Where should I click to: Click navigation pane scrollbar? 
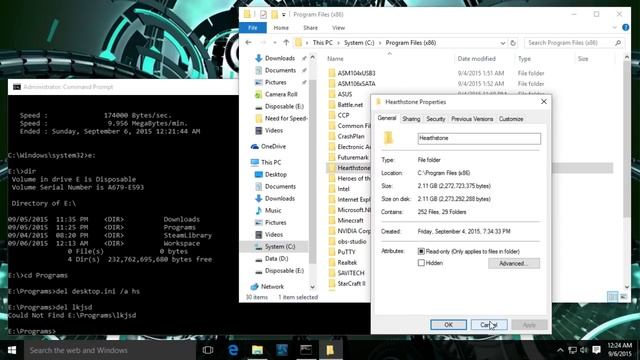point(313,171)
